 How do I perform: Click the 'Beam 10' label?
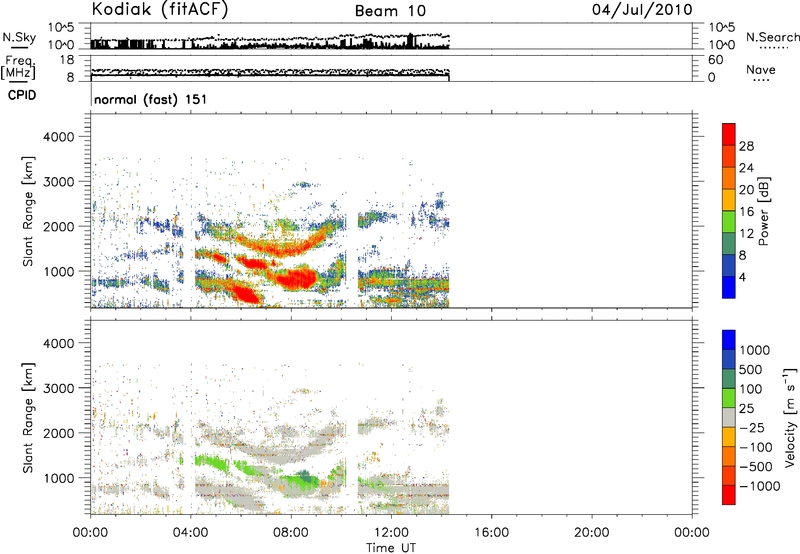(x=390, y=11)
